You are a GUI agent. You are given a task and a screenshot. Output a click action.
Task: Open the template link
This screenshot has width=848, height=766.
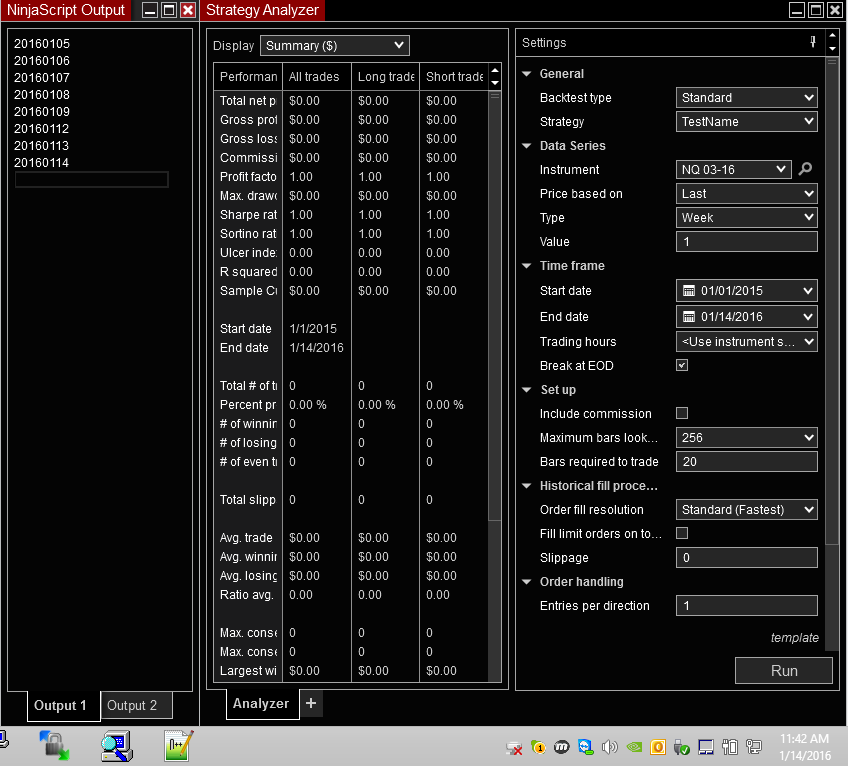pos(794,638)
